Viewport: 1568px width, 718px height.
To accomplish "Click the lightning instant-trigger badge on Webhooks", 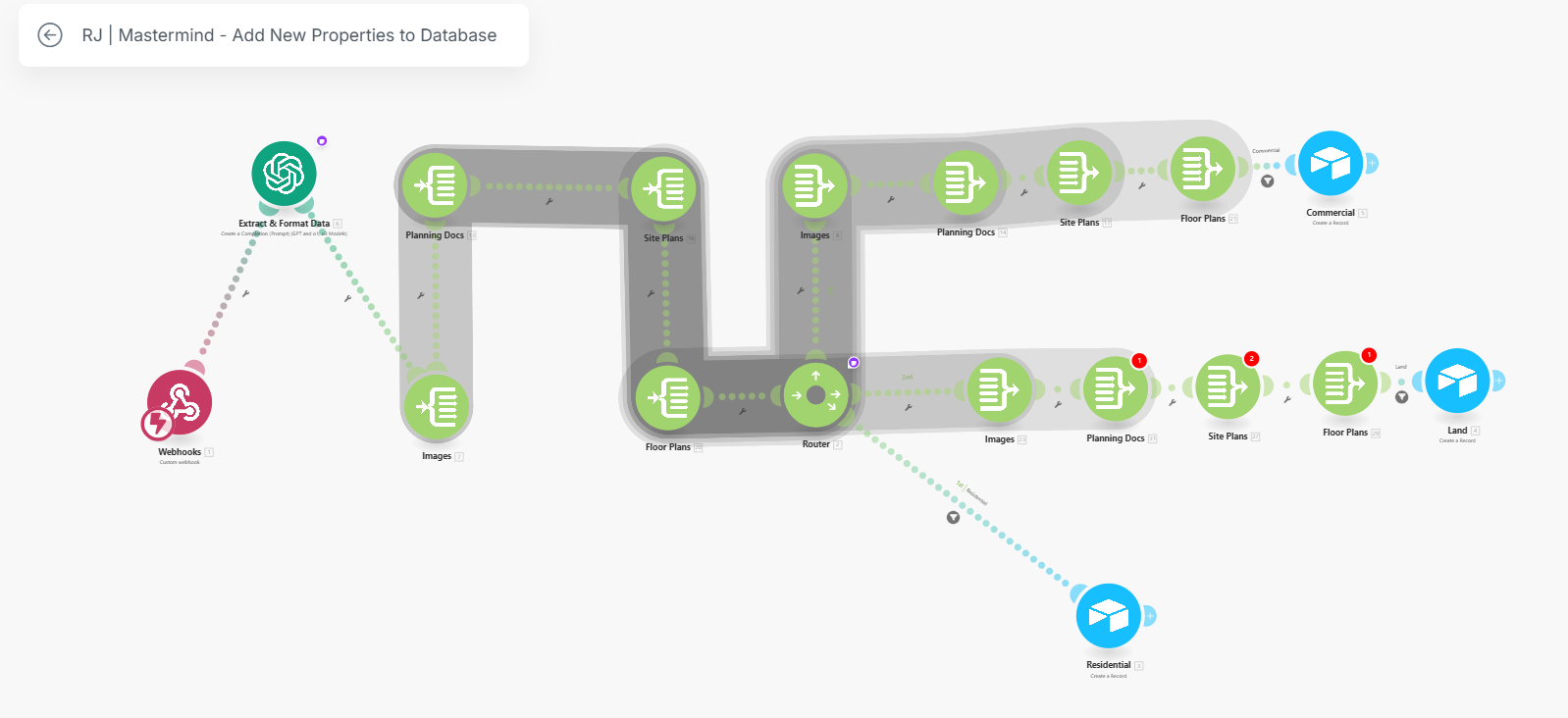I will click(x=157, y=424).
